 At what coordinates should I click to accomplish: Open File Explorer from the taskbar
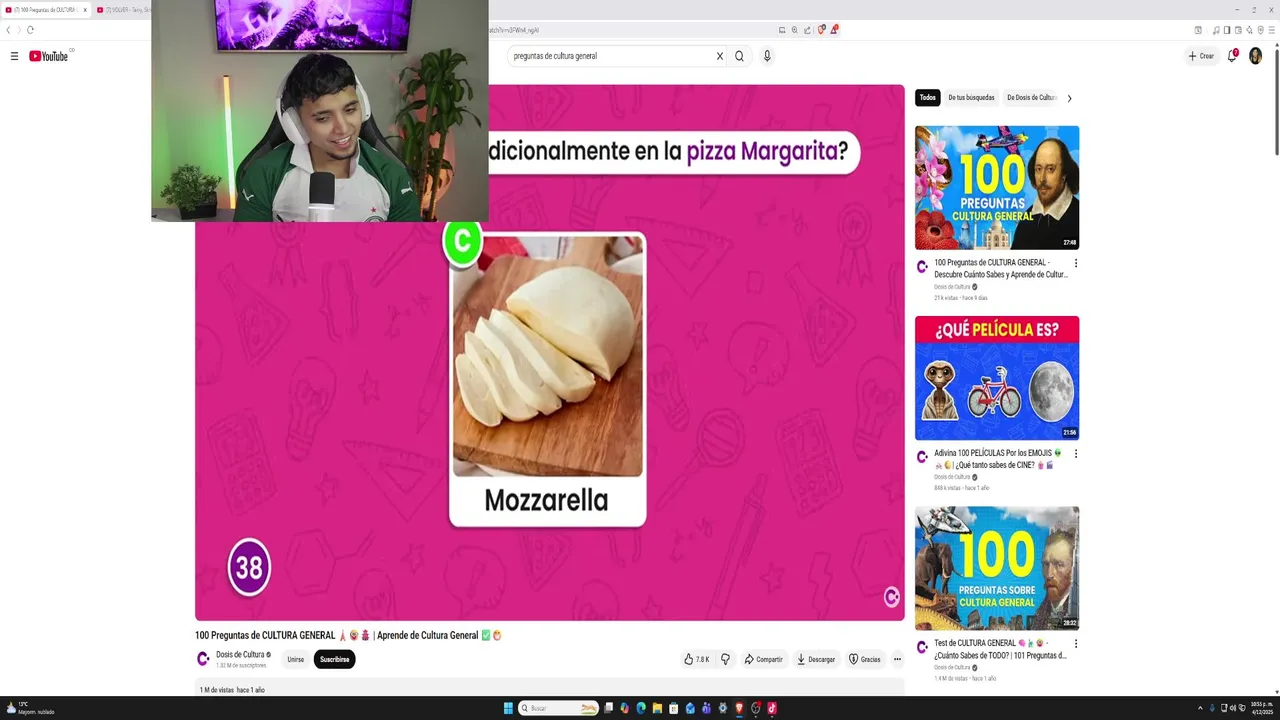[657, 708]
